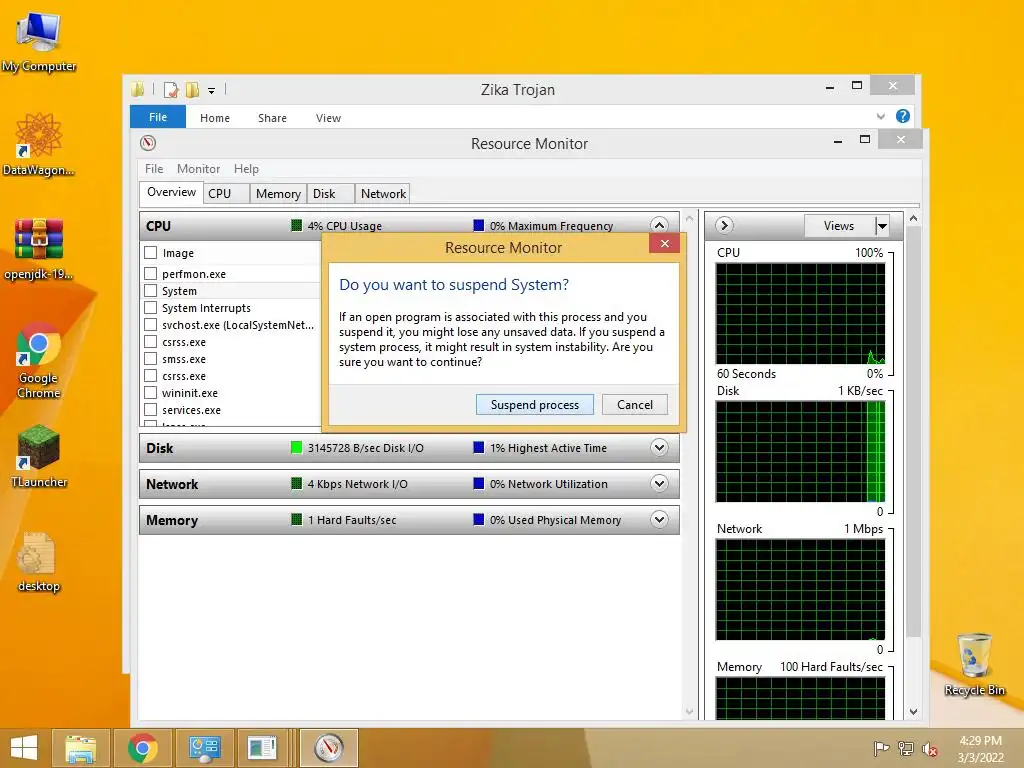Open the Home ribbon tab in Zika Trojan

(215, 118)
